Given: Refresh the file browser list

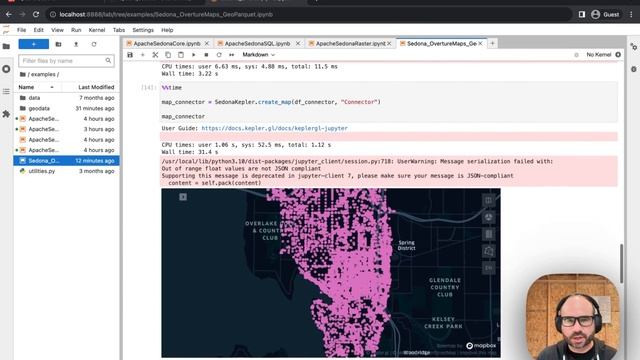Looking at the screenshot, I should point(94,44).
